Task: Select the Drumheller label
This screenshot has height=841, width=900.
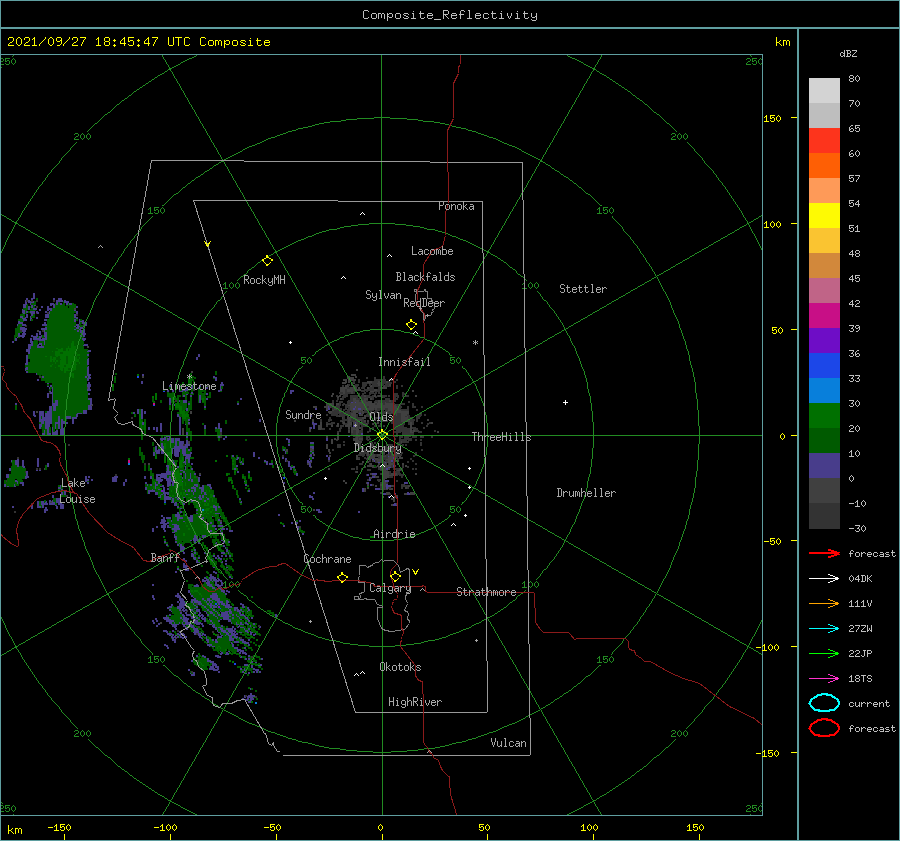Action: point(586,493)
